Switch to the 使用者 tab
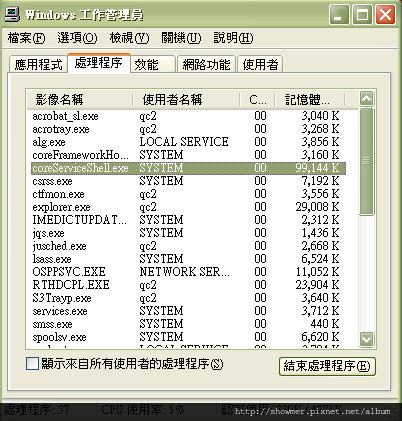Viewport: 402px width, 421px height. click(260, 64)
